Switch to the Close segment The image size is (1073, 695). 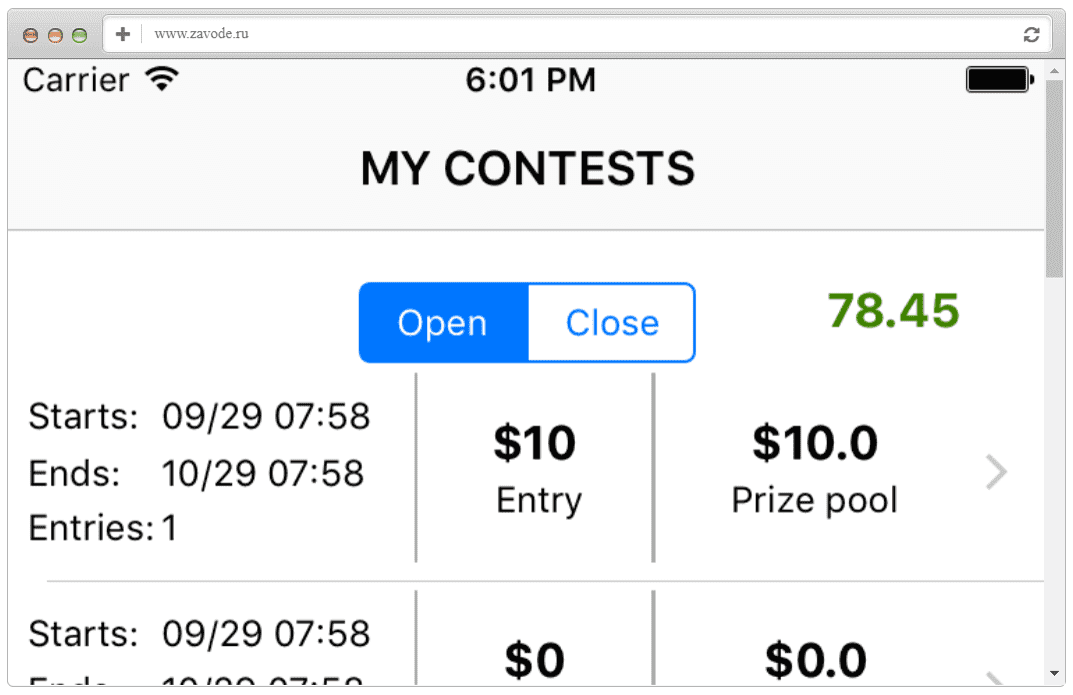point(612,322)
